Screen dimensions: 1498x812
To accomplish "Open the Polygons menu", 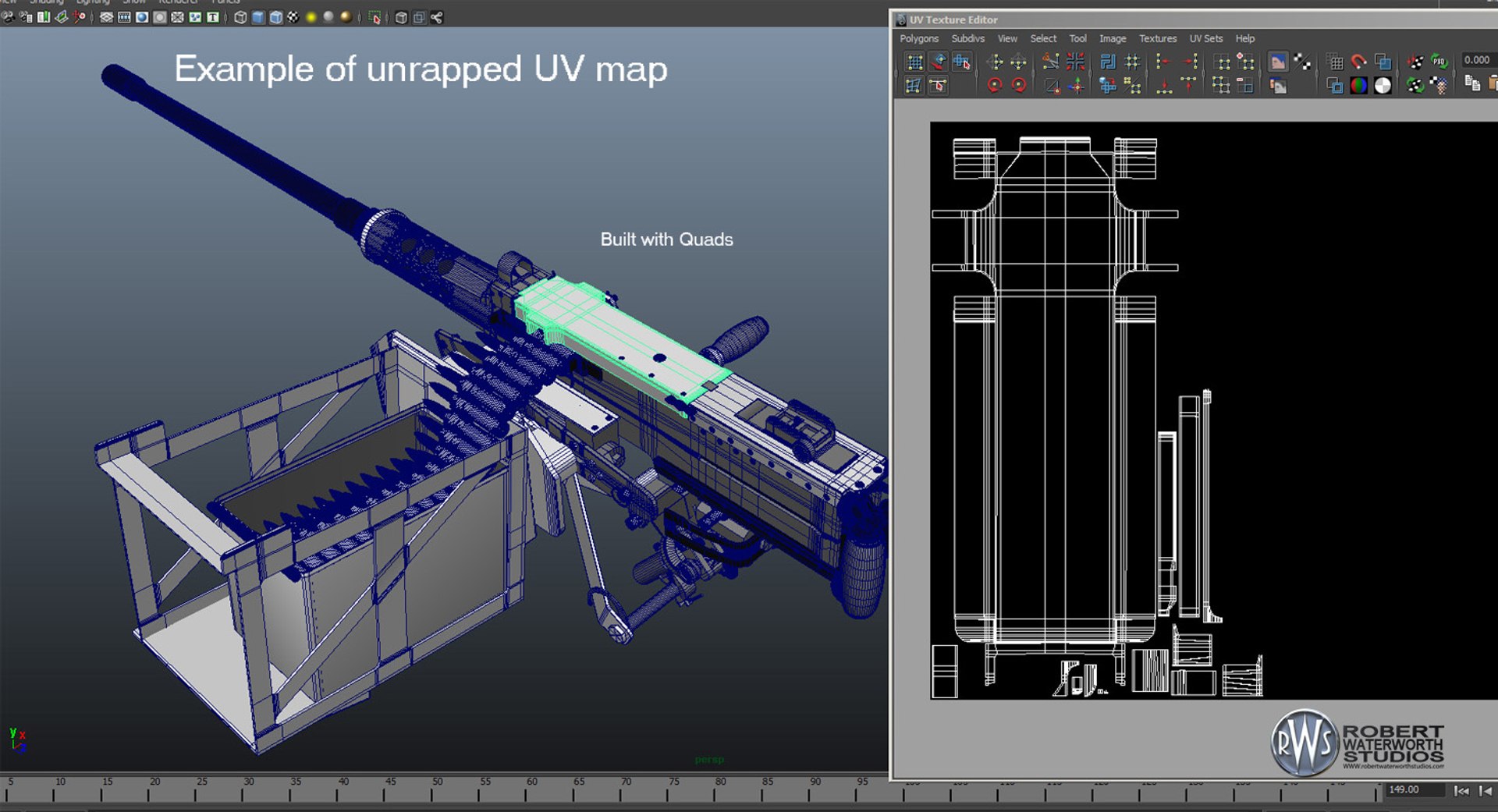I will pos(919,38).
